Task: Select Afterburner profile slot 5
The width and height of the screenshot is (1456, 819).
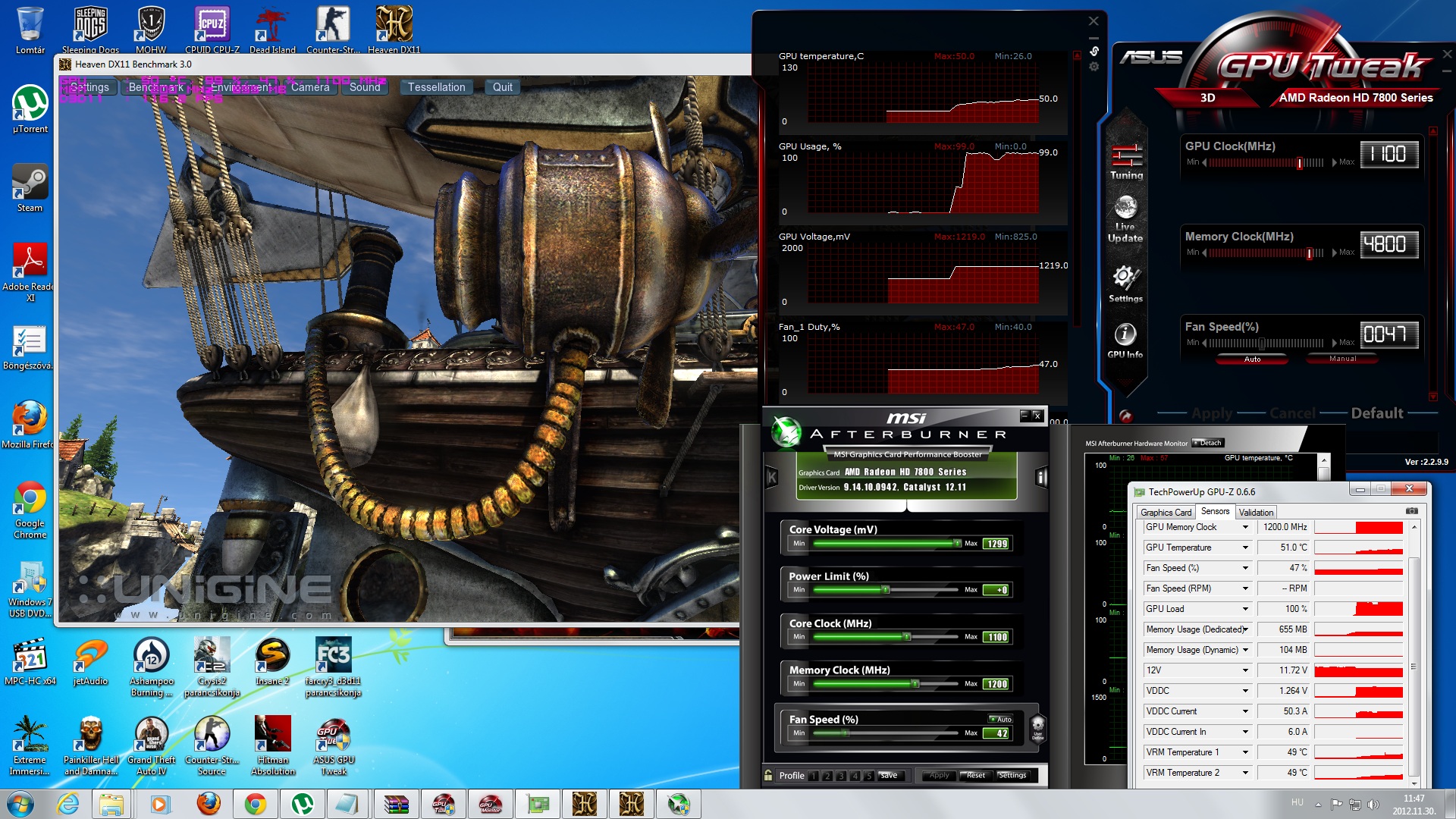Action: (x=869, y=776)
